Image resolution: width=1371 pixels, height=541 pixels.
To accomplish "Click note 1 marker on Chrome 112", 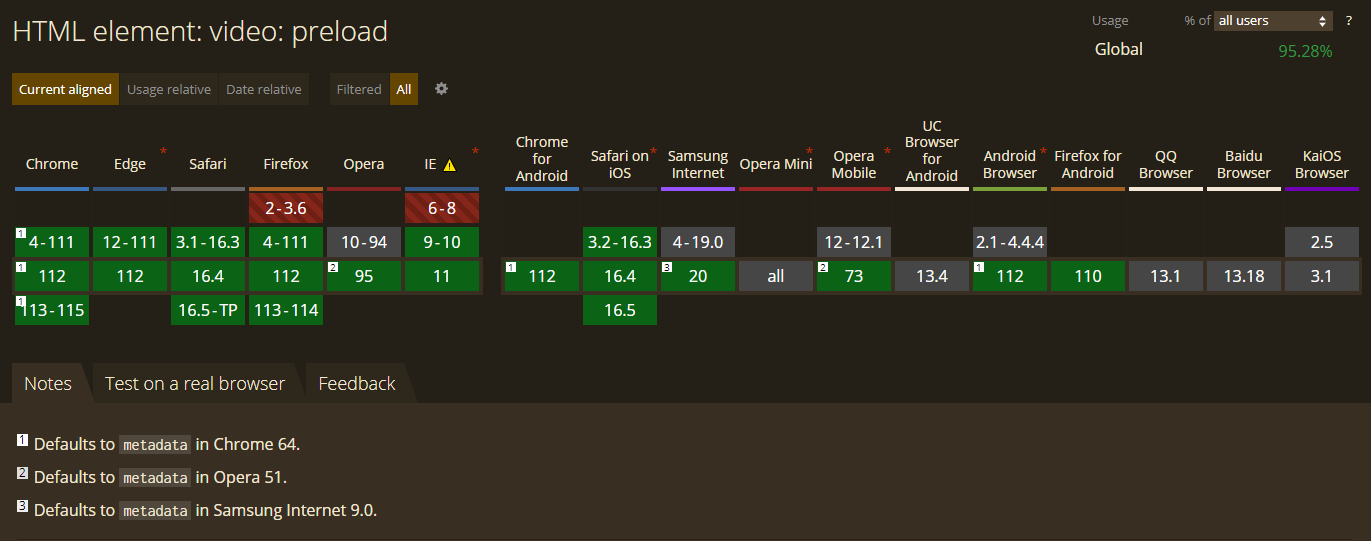I will tap(20, 268).
